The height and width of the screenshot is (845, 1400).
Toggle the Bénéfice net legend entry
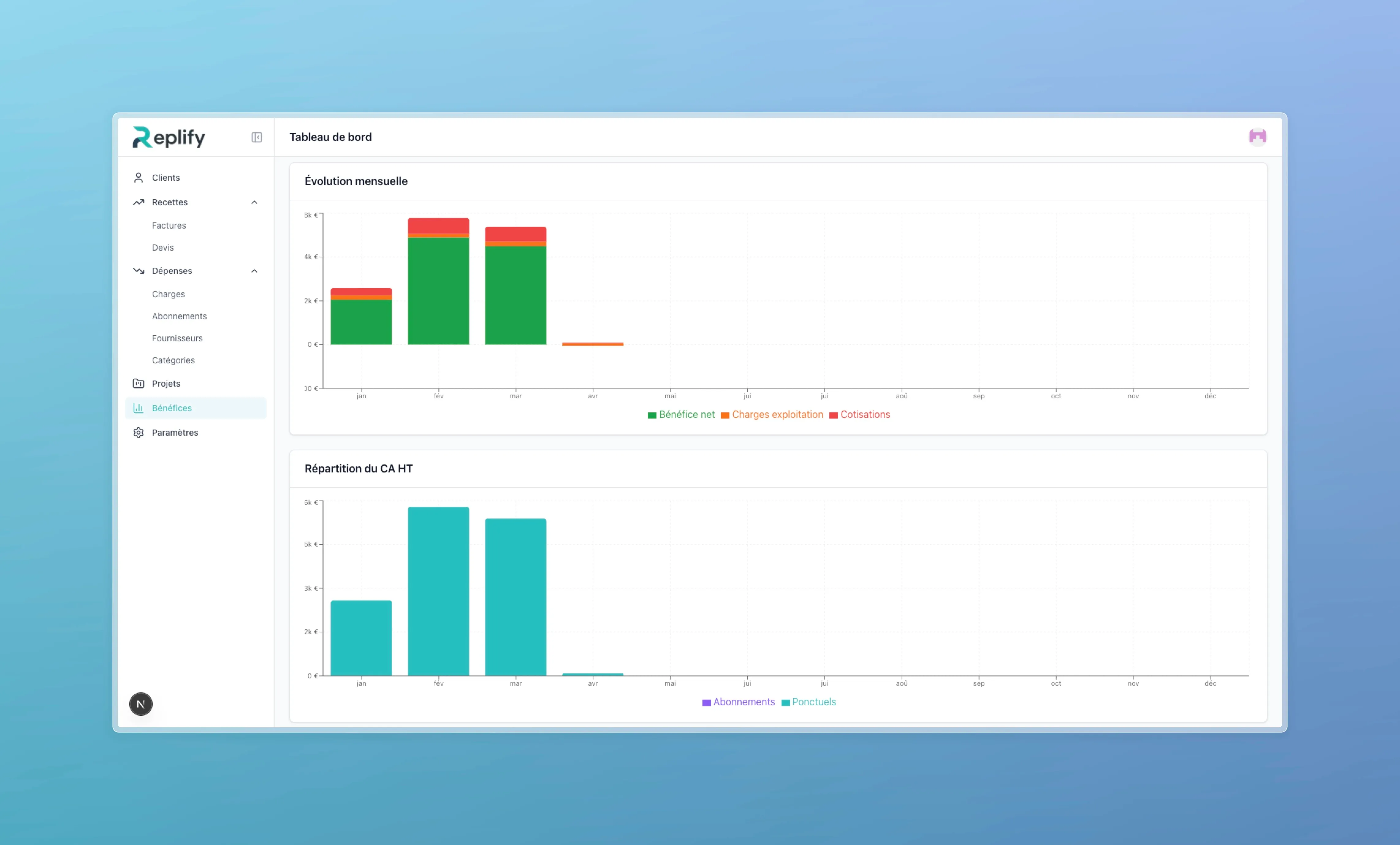[681, 415]
